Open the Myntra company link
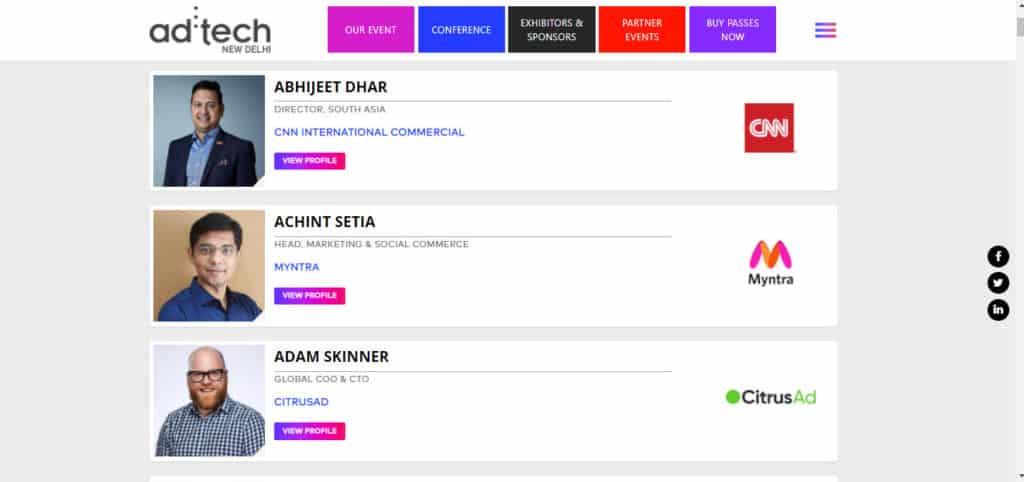The image size is (1024, 482). coord(296,267)
